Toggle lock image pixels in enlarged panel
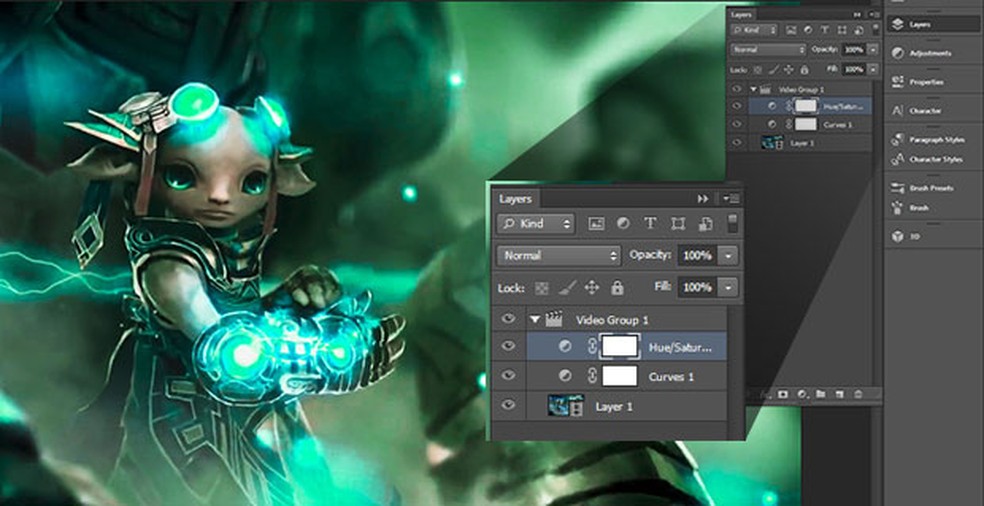The image size is (984, 506). pos(567,288)
